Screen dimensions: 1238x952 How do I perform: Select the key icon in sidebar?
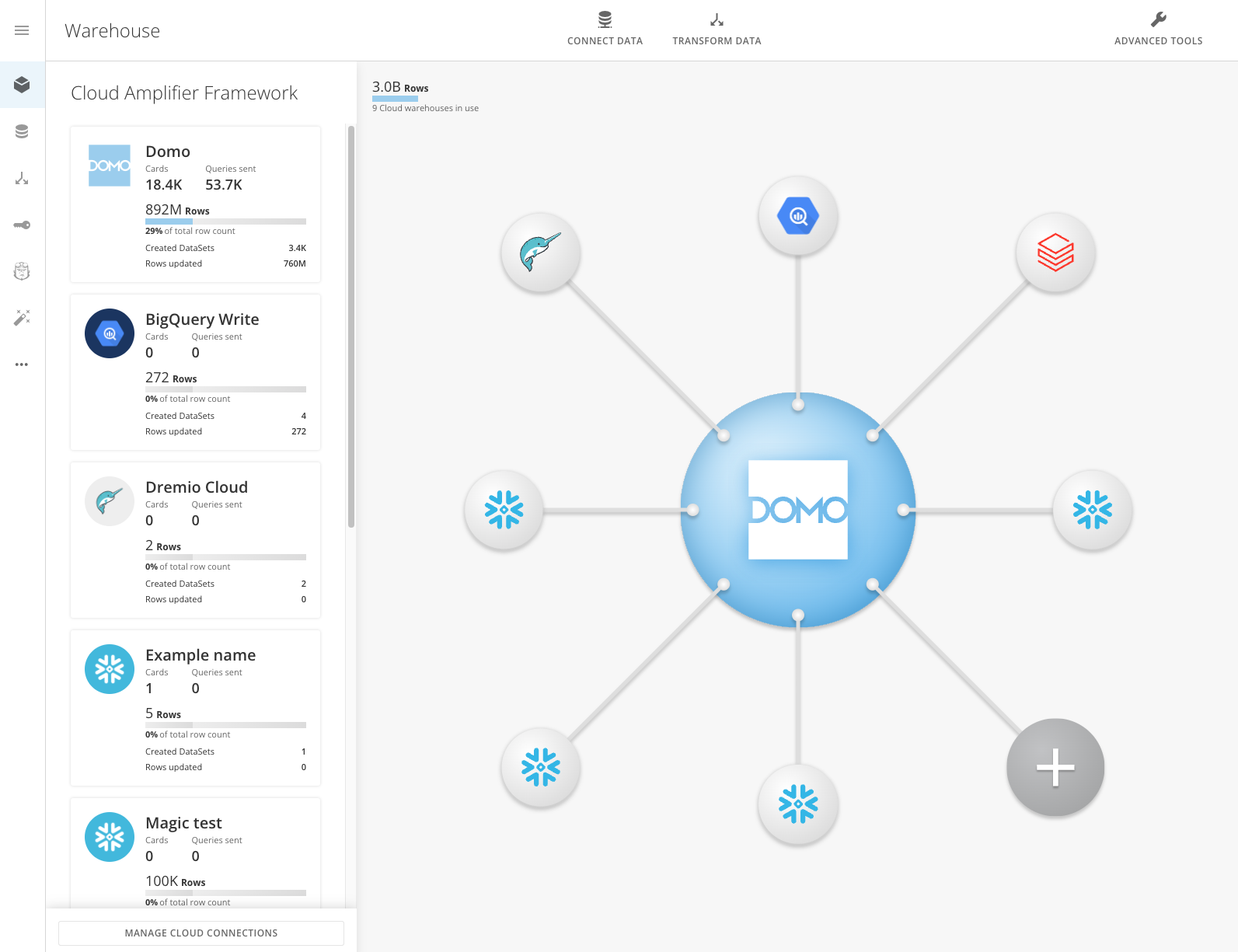pyautogui.click(x=22, y=225)
